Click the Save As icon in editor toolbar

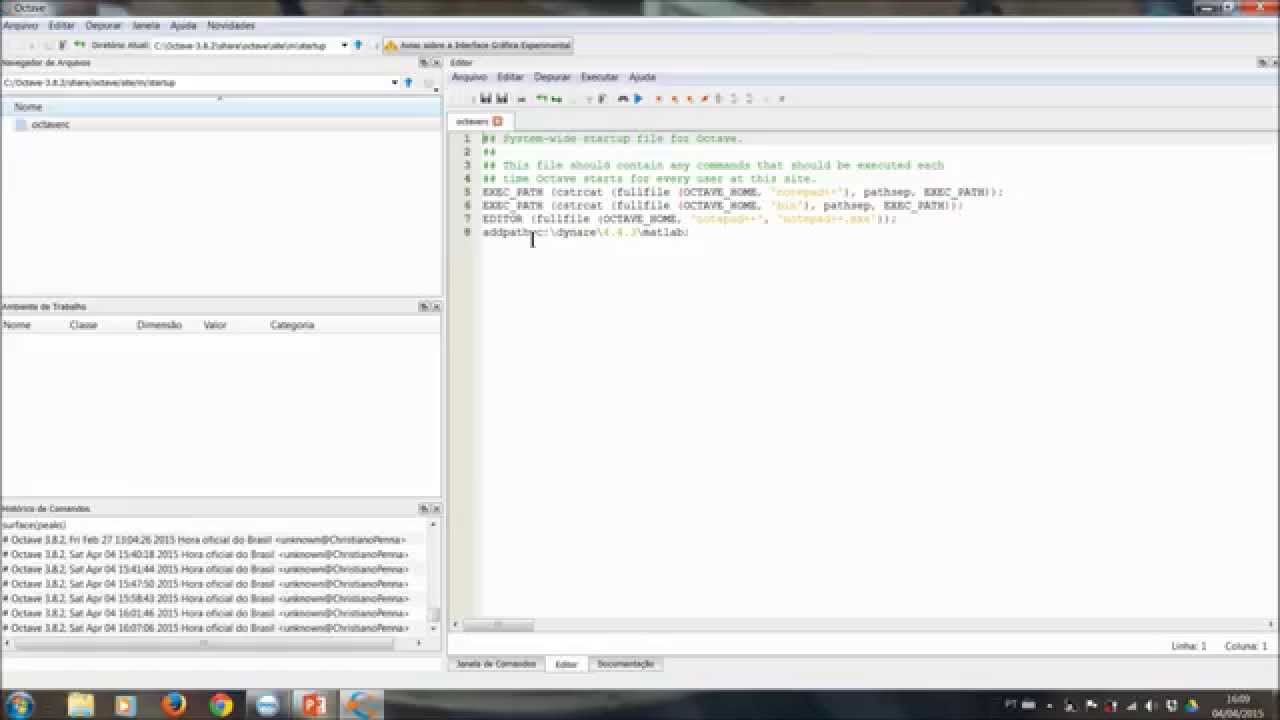[502, 98]
